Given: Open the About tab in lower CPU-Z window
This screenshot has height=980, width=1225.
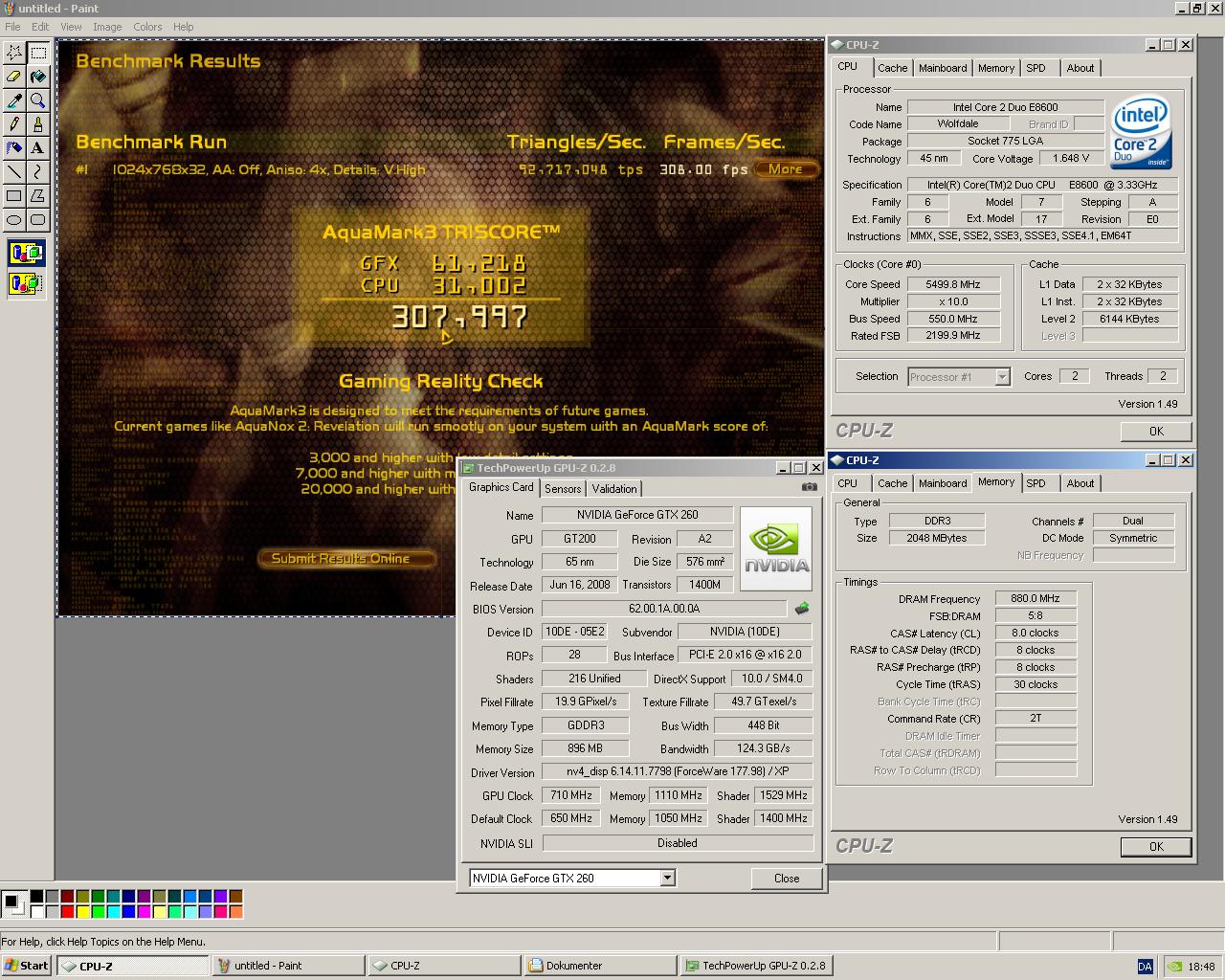Looking at the screenshot, I should click(1080, 483).
